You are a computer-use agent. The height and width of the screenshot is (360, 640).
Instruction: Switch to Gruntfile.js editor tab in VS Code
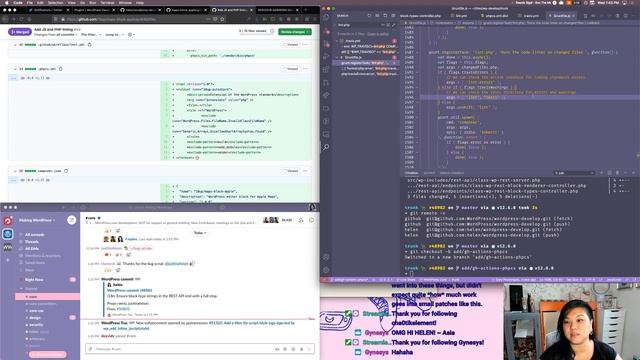562,16
